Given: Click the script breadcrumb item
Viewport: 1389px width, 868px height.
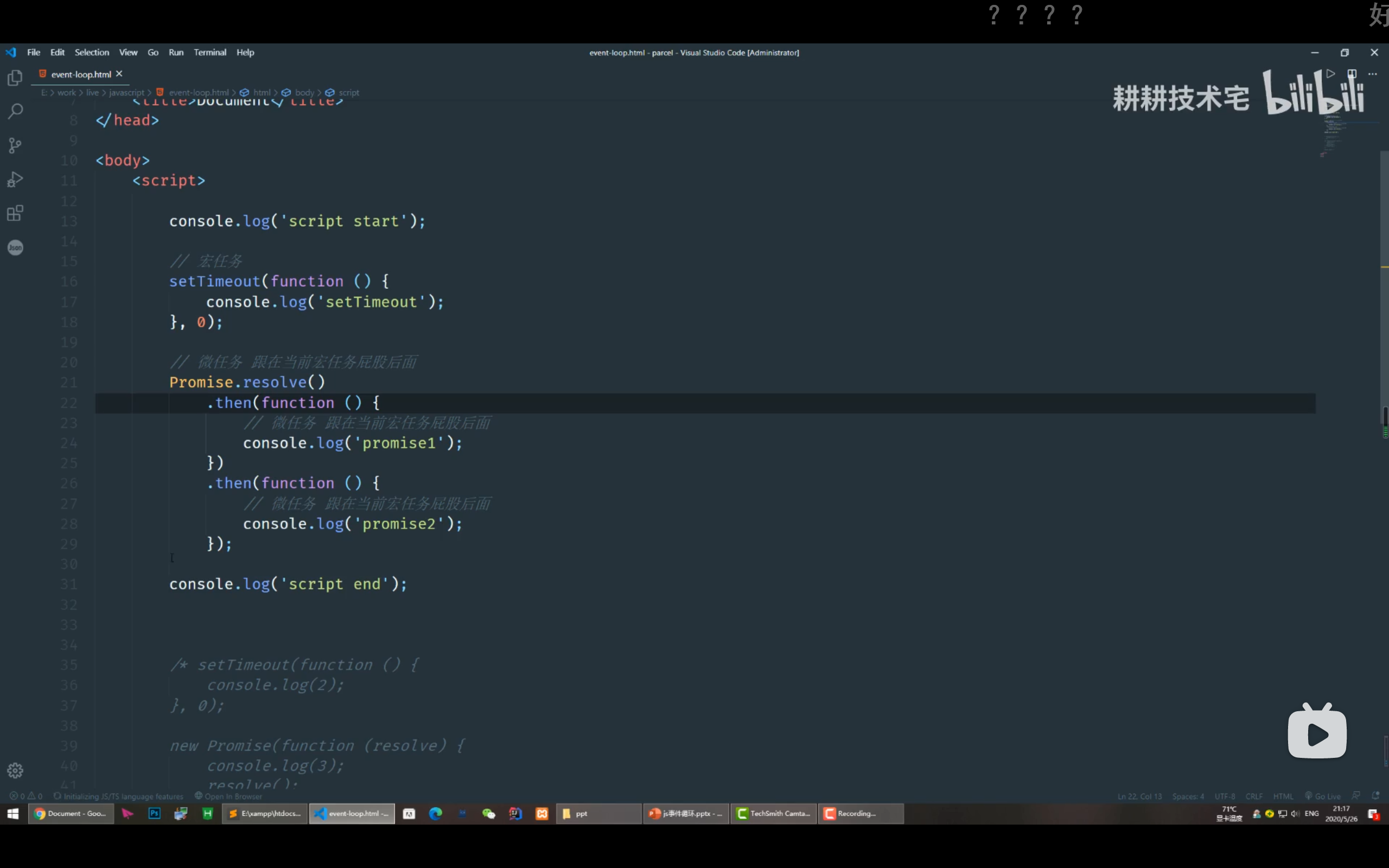Looking at the screenshot, I should tap(348, 92).
